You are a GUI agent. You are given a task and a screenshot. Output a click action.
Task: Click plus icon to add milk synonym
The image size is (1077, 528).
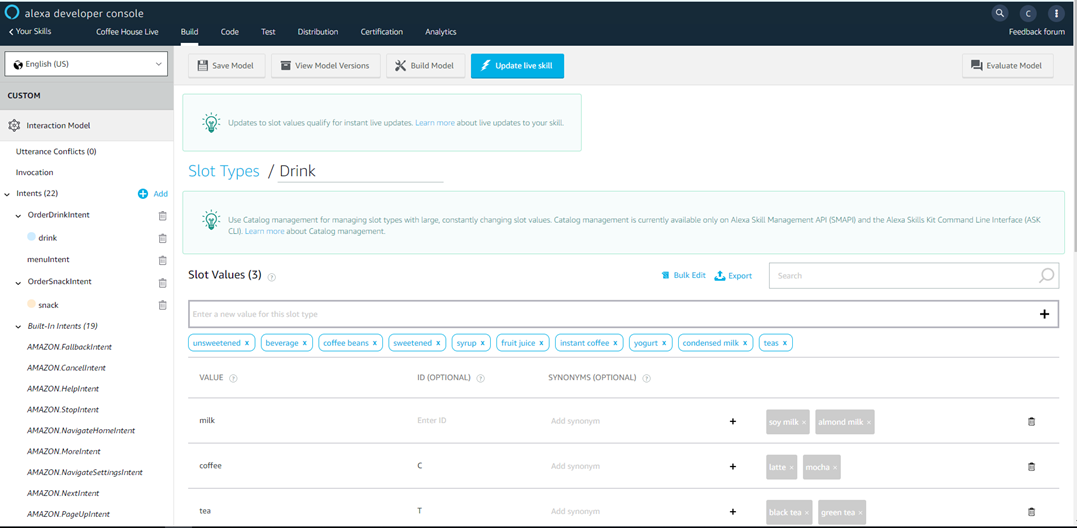pos(732,422)
